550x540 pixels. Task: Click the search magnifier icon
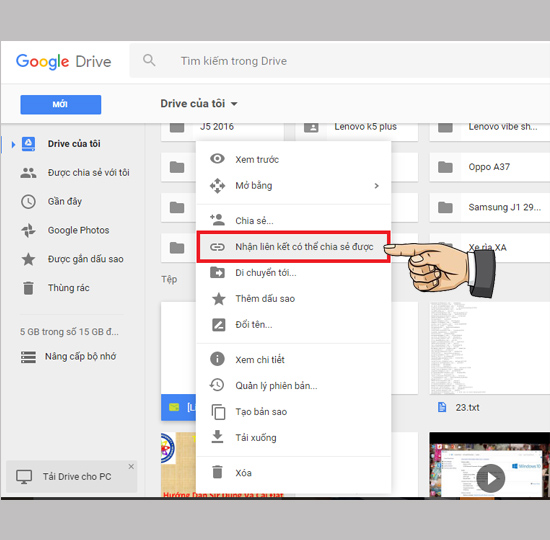pos(149,60)
